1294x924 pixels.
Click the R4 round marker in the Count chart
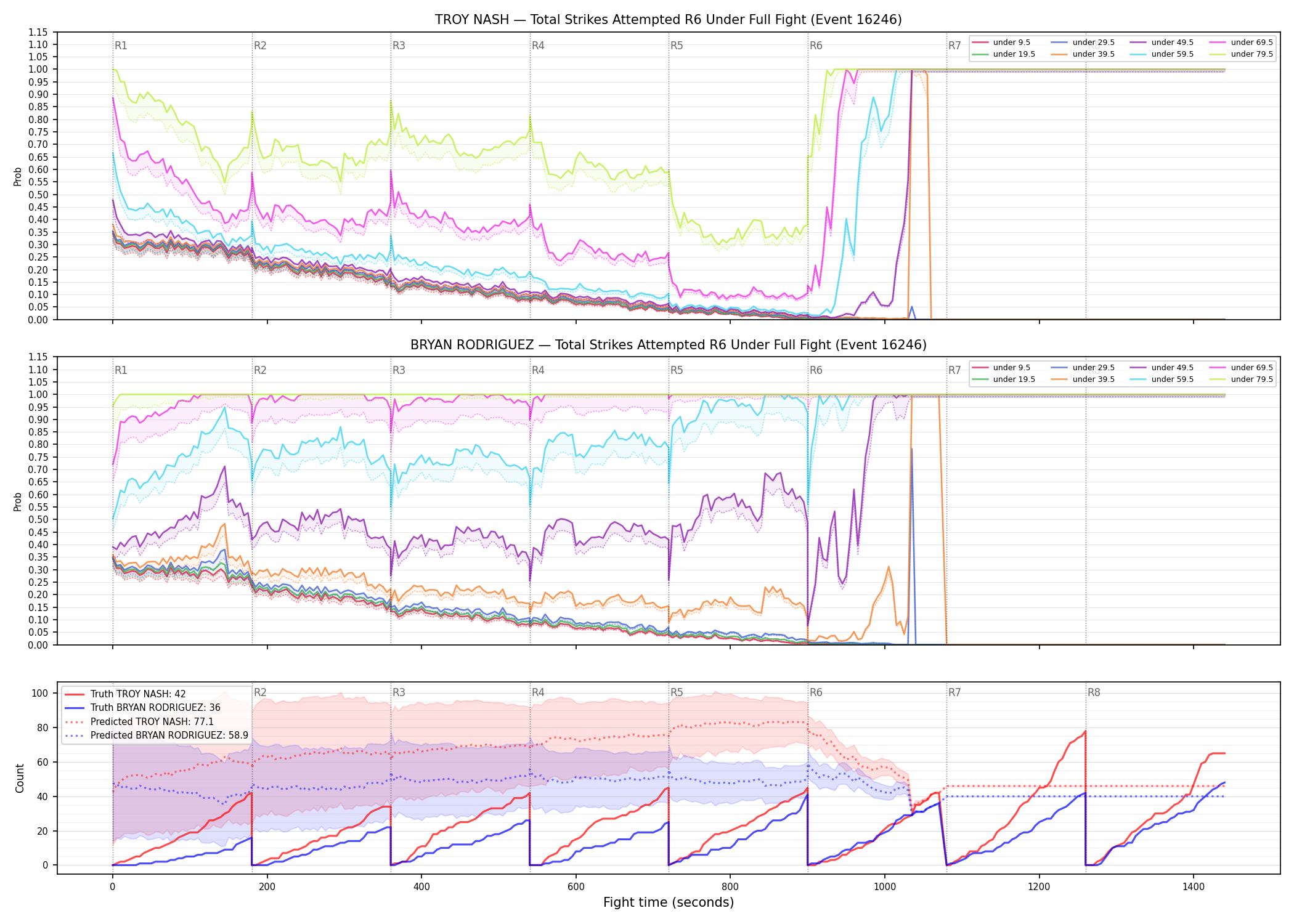[x=538, y=692]
